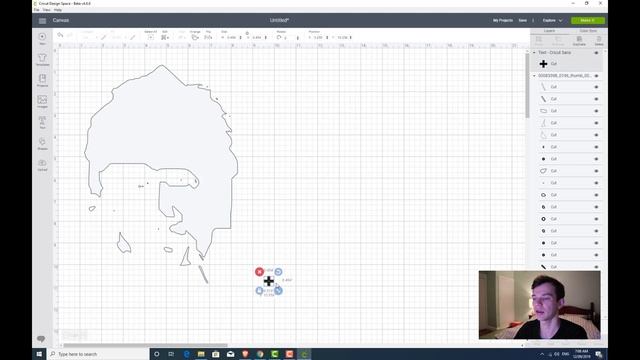Viewport: 640px width, 360px height.
Task: Click the size lock icon in toolbar
Action: tap(247, 33)
